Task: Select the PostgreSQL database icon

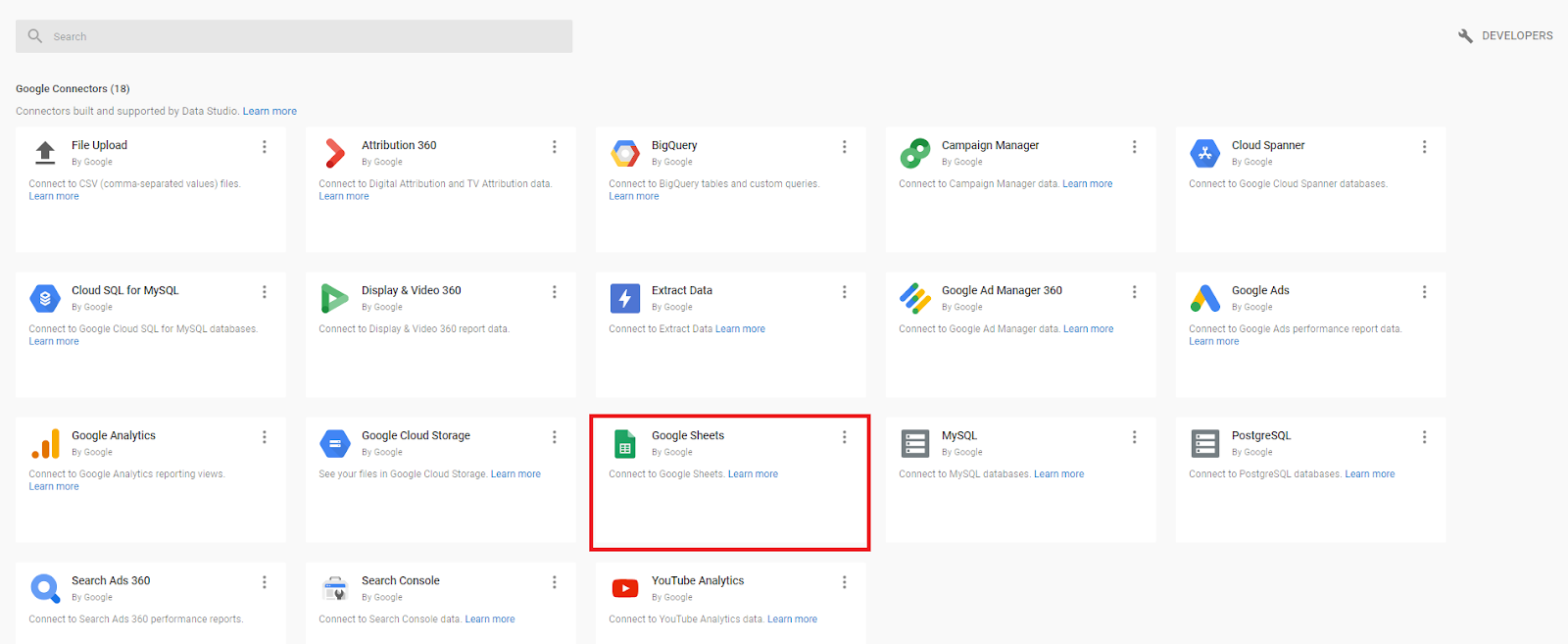Action: pos(1204,443)
